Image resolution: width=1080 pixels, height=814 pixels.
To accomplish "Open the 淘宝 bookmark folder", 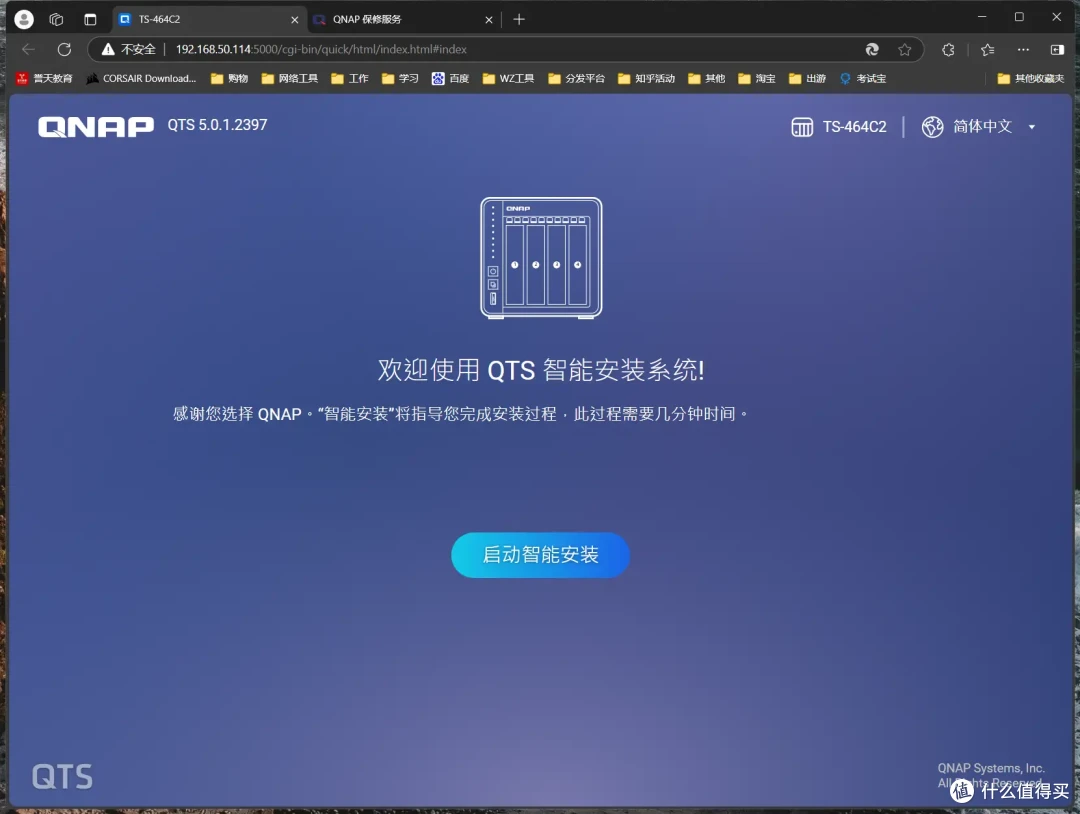I will [757, 79].
